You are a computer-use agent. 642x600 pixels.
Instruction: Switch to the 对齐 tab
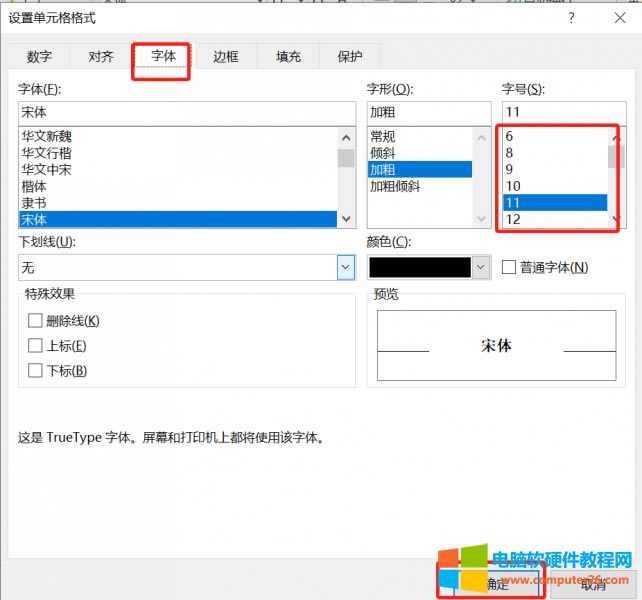(101, 56)
